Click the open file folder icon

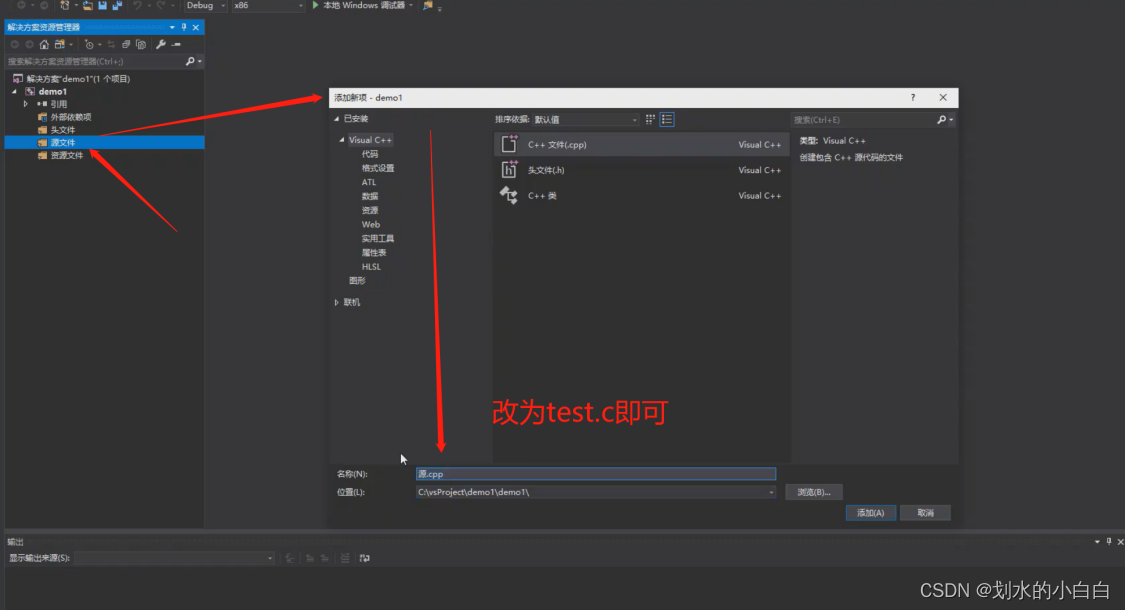pos(88,5)
